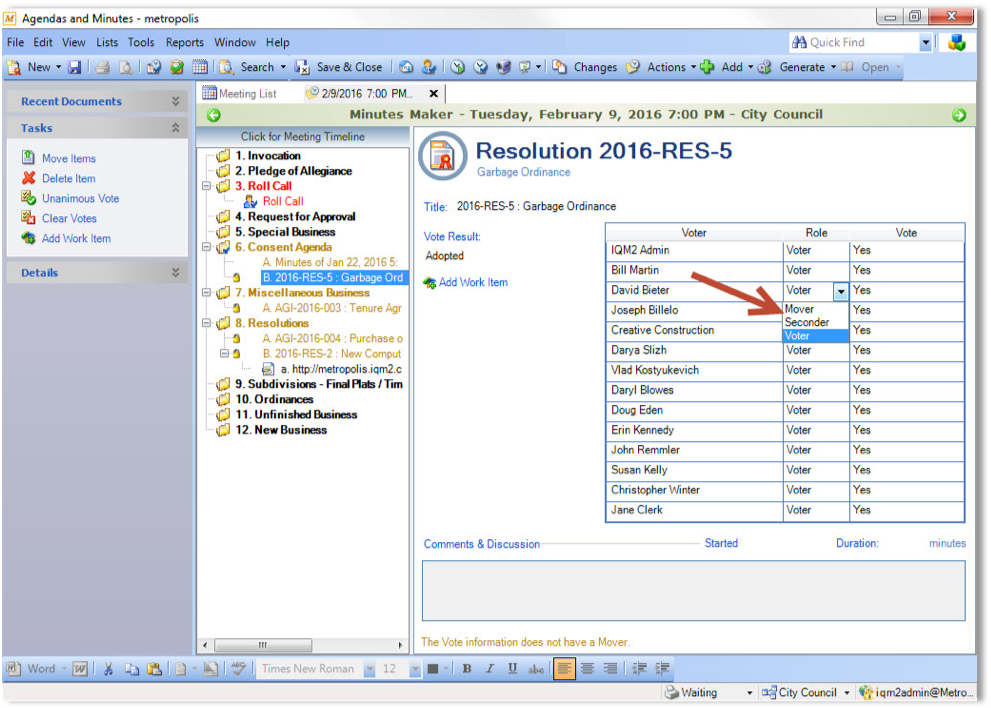Click Add Work Item in Tasks panel
This screenshot has width=991, height=708.
tap(76, 239)
